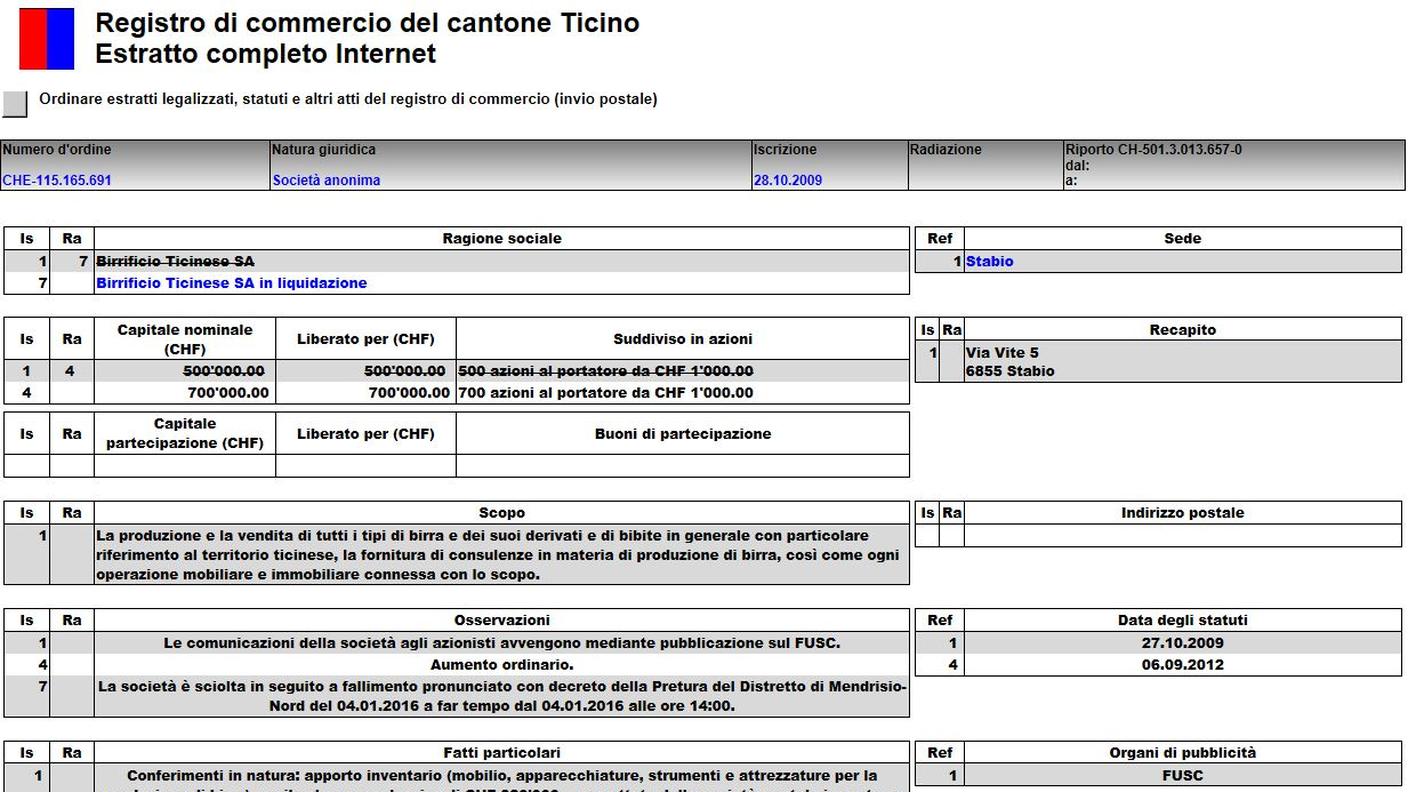Viewport: 1408px width, 792px height.
Task: Click the gray order-extracts button box
Action: point(15,104)
